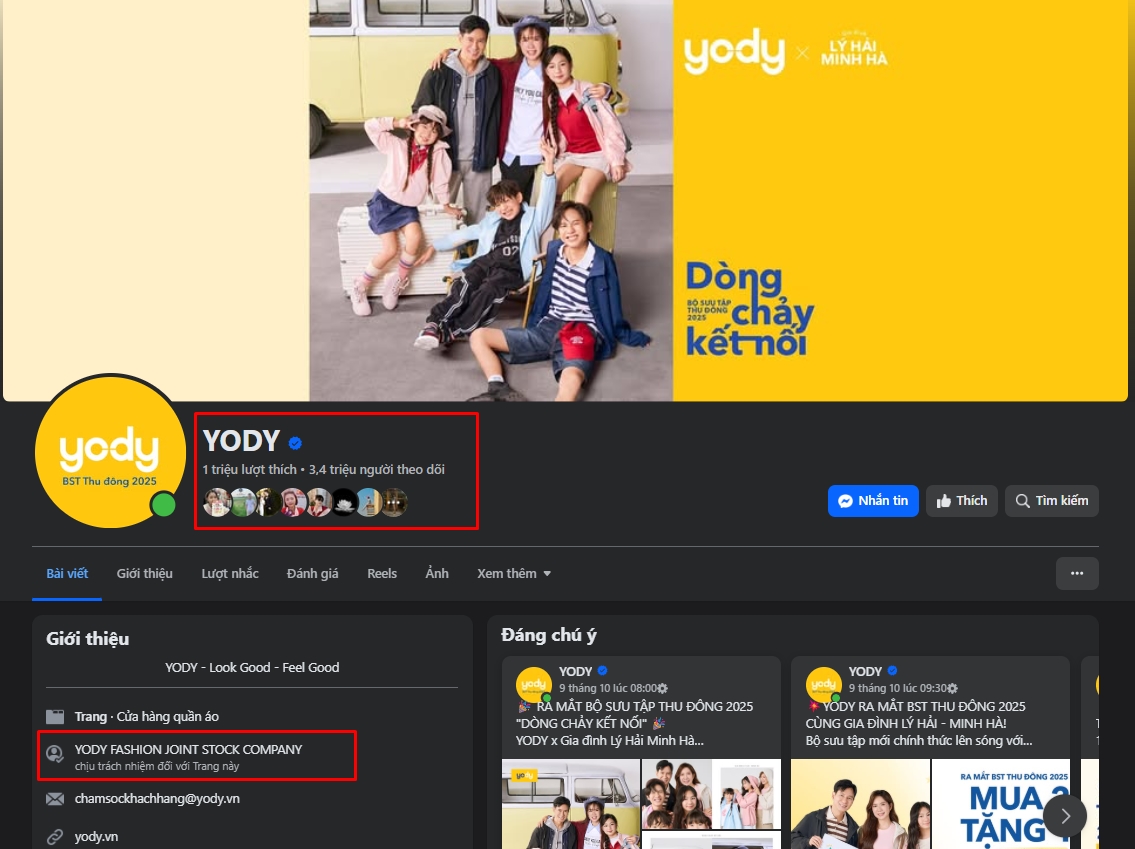
Task: Click YODY avatar on 08:00 featured post
Action: coord(534,685)
